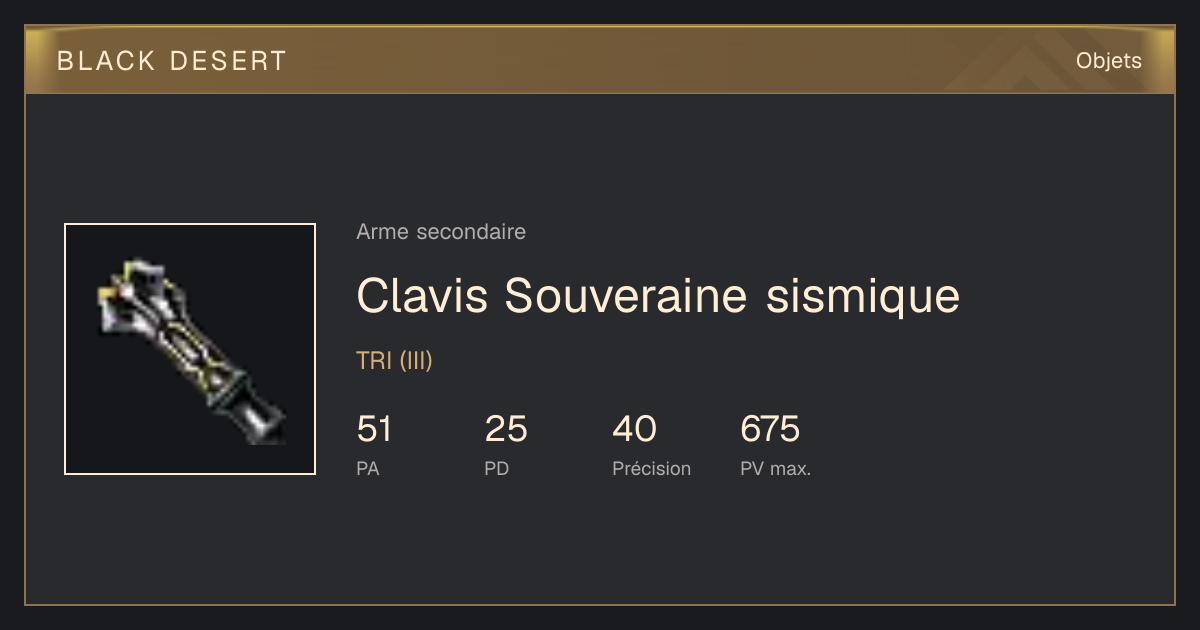Click the handle end of the Clavis icon

pos(262,420)
